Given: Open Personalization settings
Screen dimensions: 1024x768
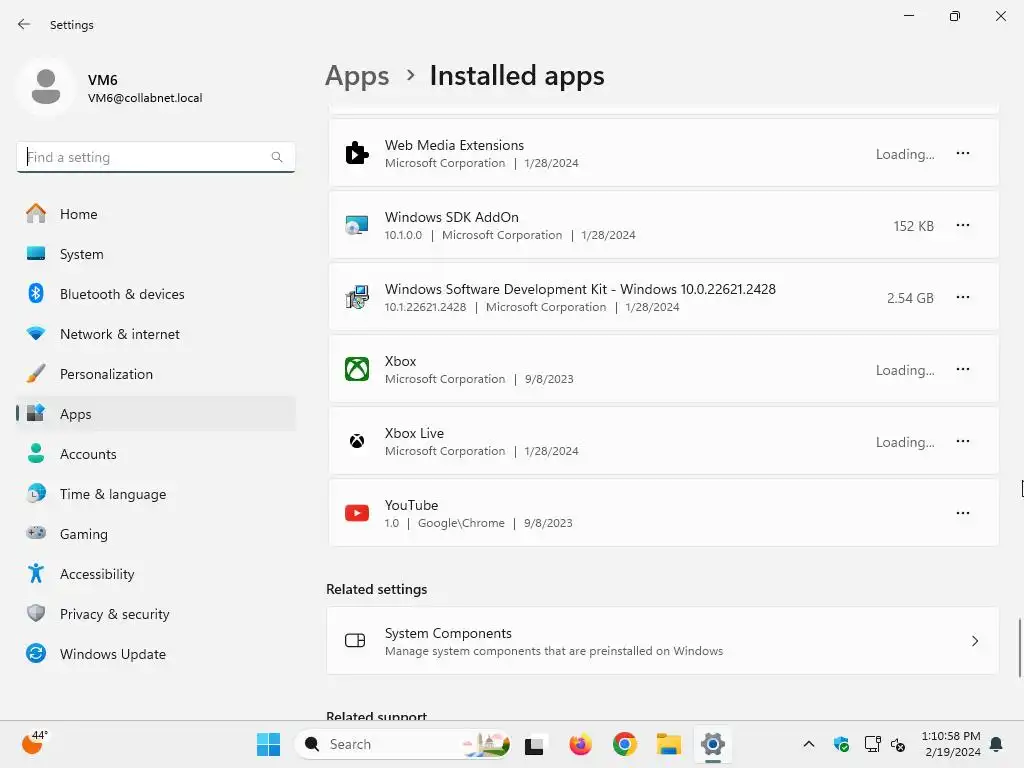Looking at the screenshot, I should tap(155, 374).
